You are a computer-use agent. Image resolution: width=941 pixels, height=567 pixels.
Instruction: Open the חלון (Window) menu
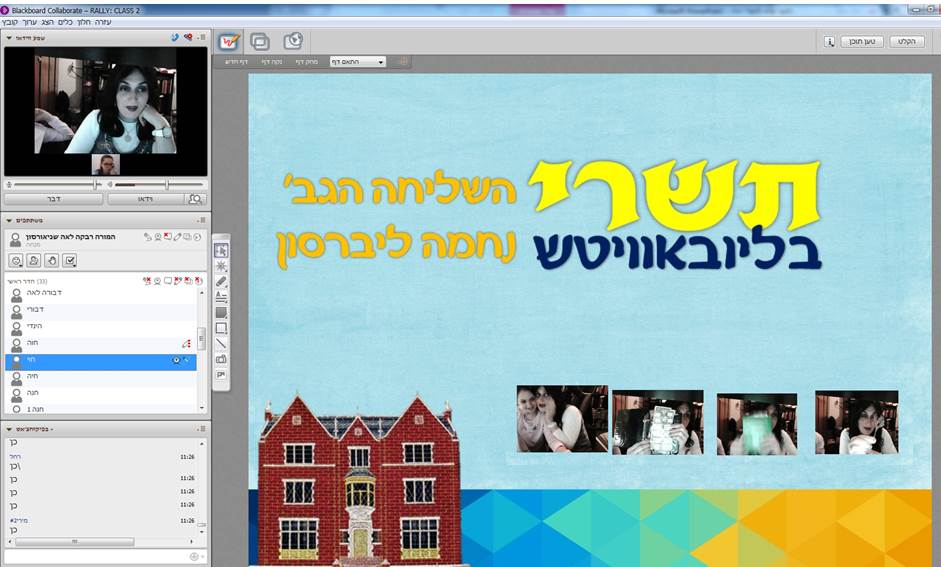84,22
